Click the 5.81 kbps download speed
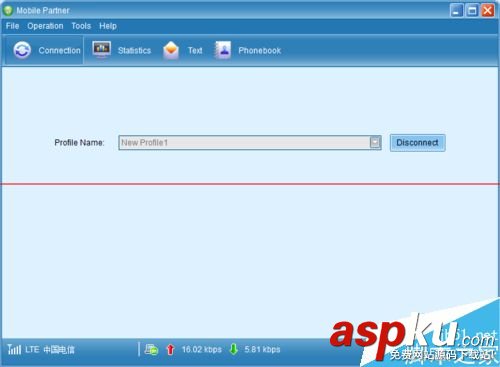 pos(262,349)
